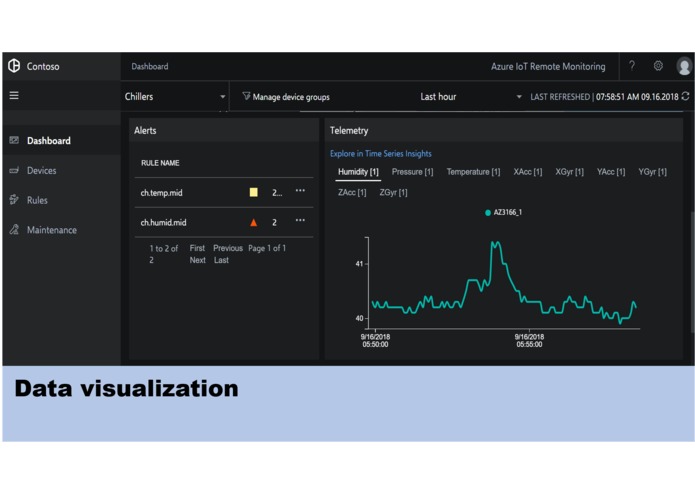Click the alert count for ch.temp.mid
The height and width of the screenshot is (494, 695).
pyautogui.click(x=277, y=193)
